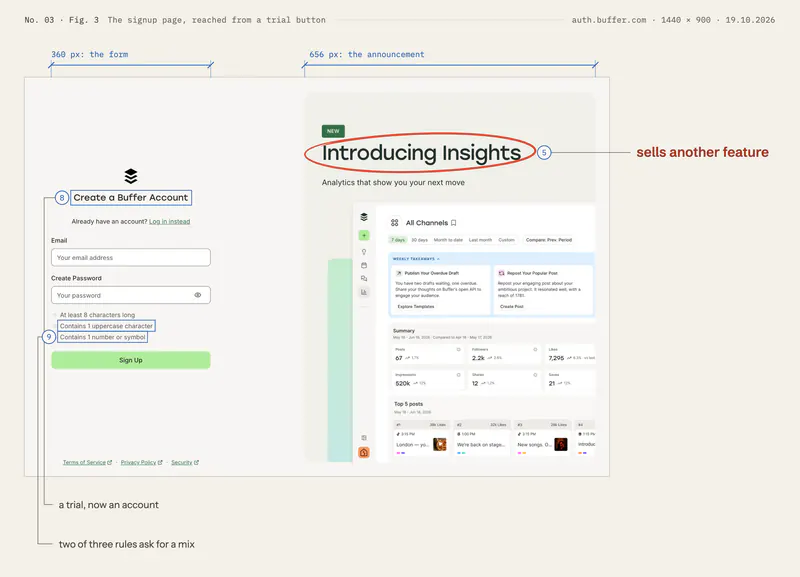The height and width of the screenshot is (577, 800).
Task: Focus the Your password field
Action: [131, 295]
